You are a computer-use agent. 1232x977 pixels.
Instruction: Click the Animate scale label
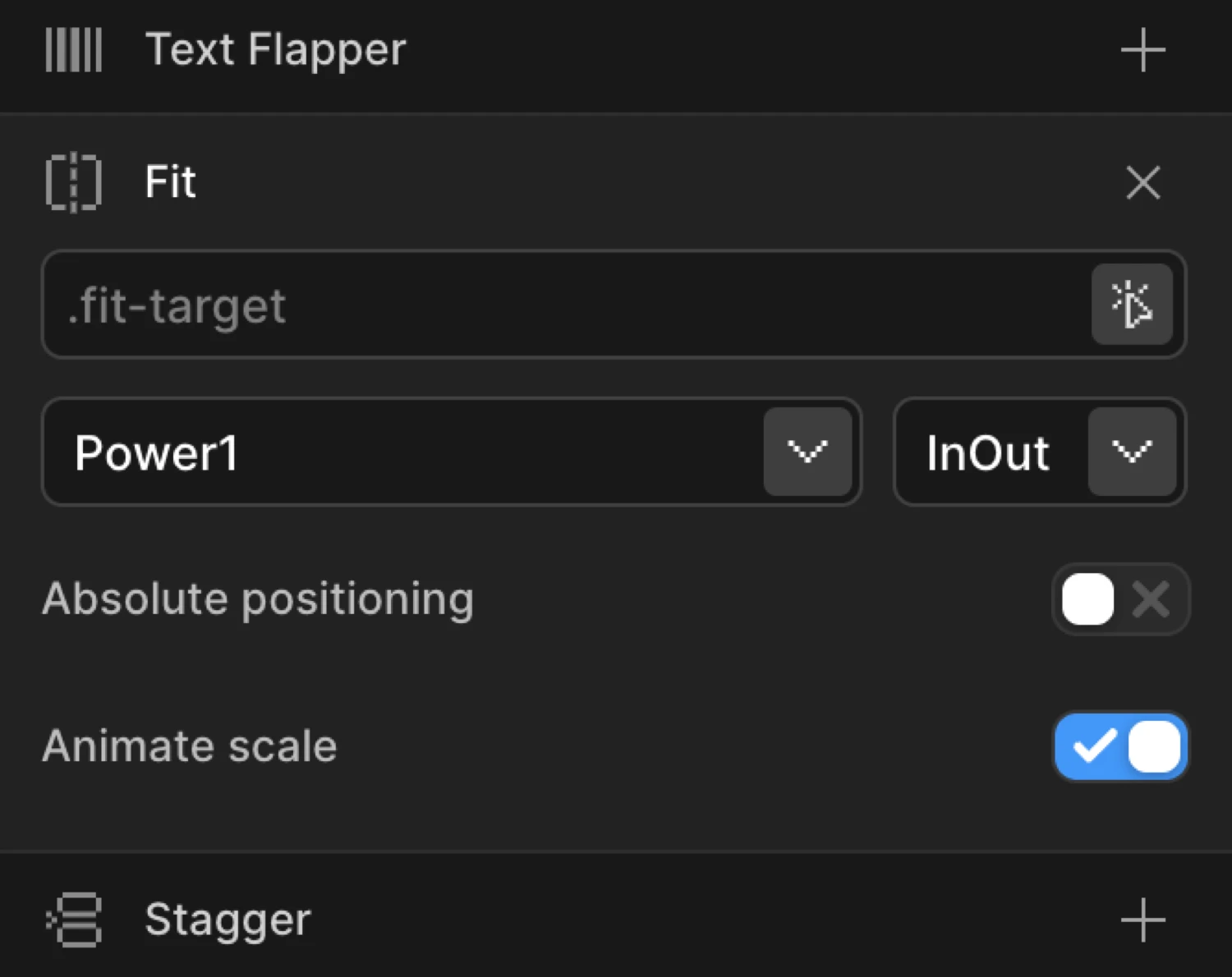coord(189,746)
